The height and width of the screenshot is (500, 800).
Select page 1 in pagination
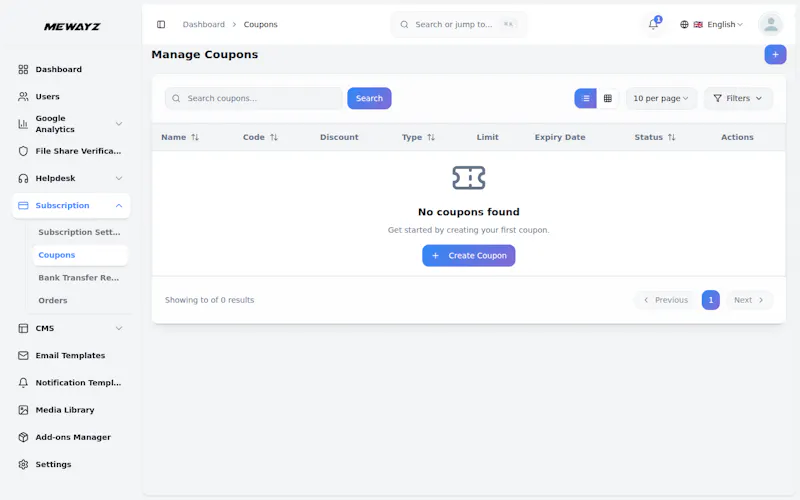[x=710, y=300]
